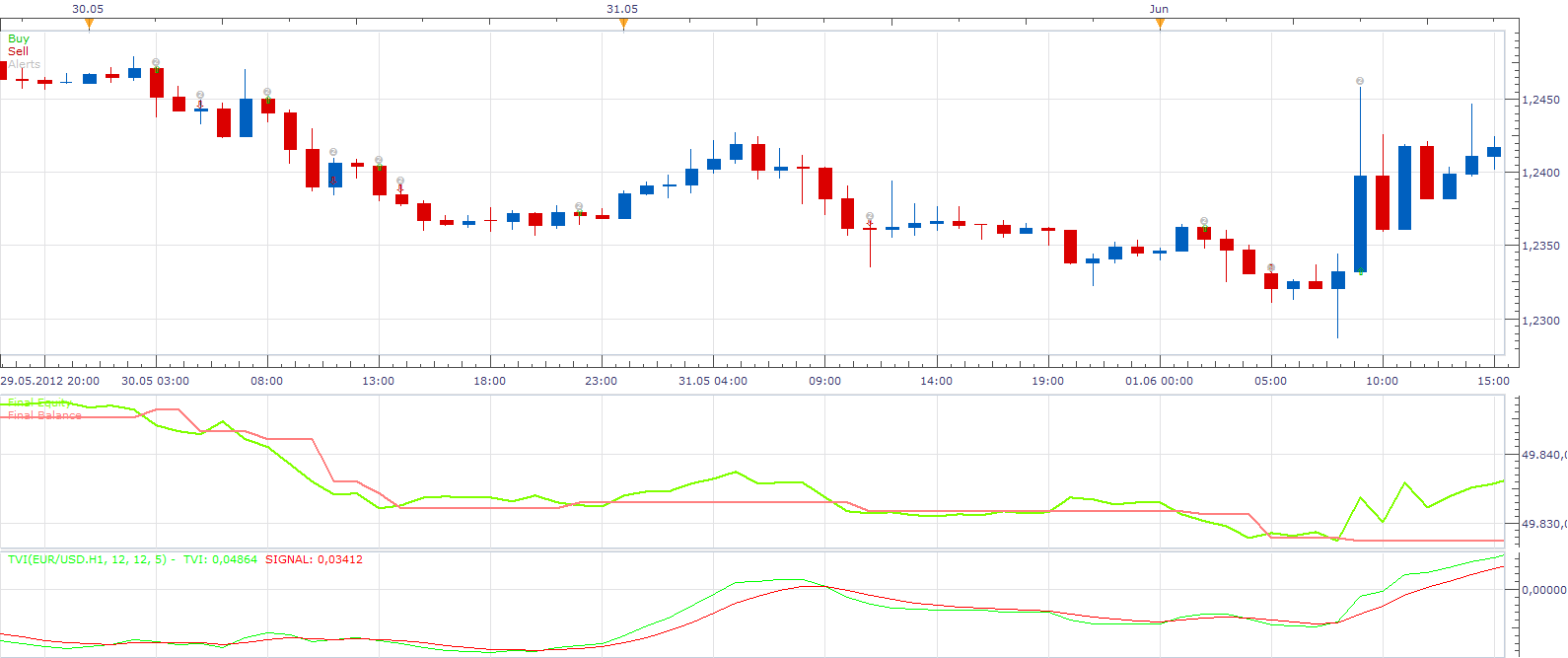Screen dimensions: 1568x658
Task: Click the trade marker near the 30.05 23:00 candle
Action: 579,206
